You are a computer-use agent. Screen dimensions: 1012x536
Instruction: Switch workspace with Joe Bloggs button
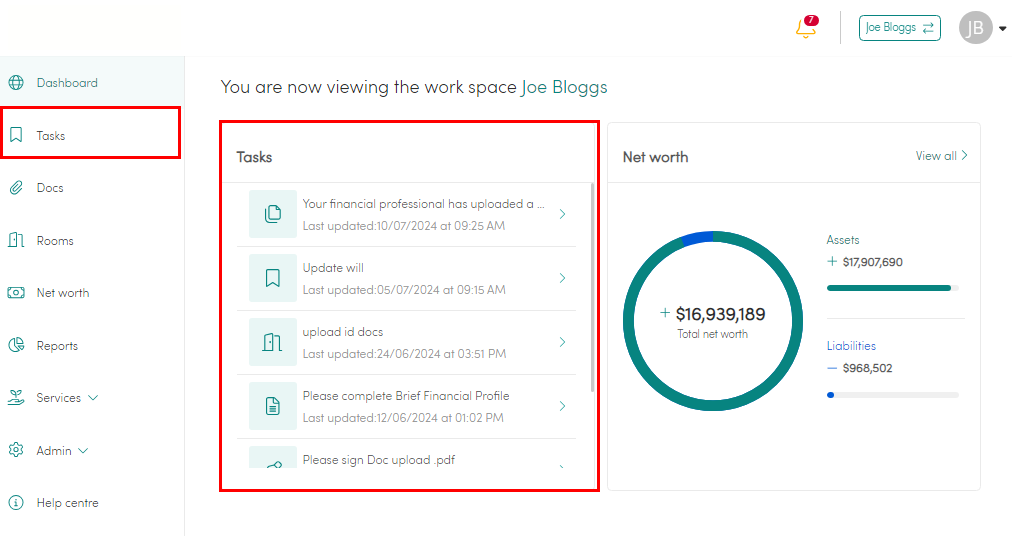pos(900,28)
